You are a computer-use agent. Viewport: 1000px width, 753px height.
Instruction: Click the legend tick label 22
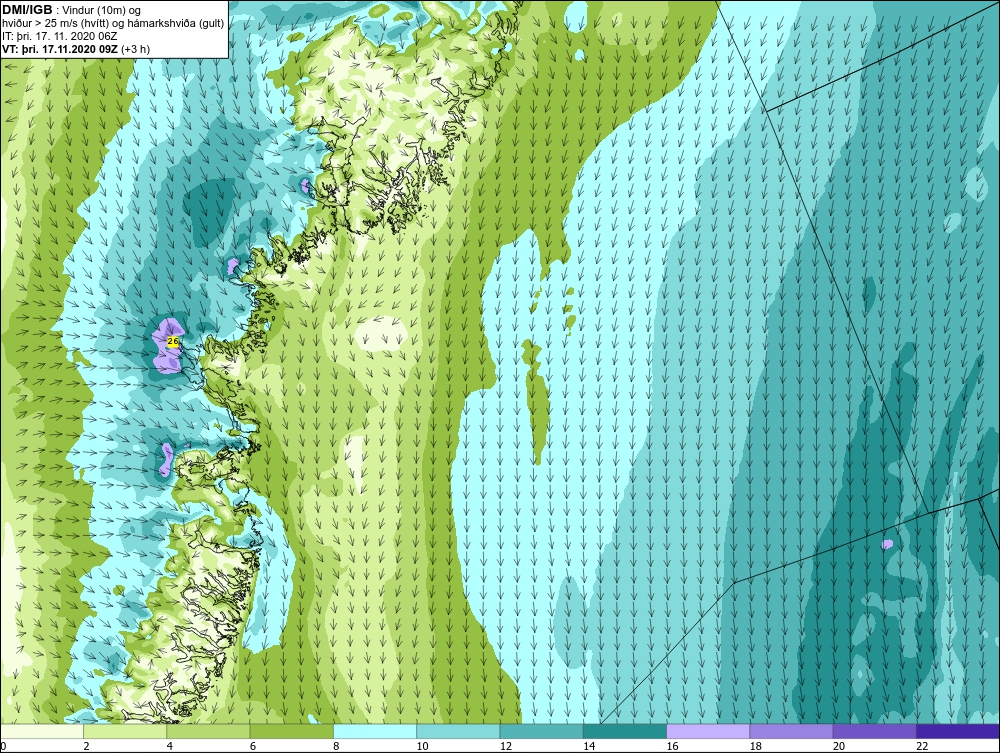pos(922,746)
